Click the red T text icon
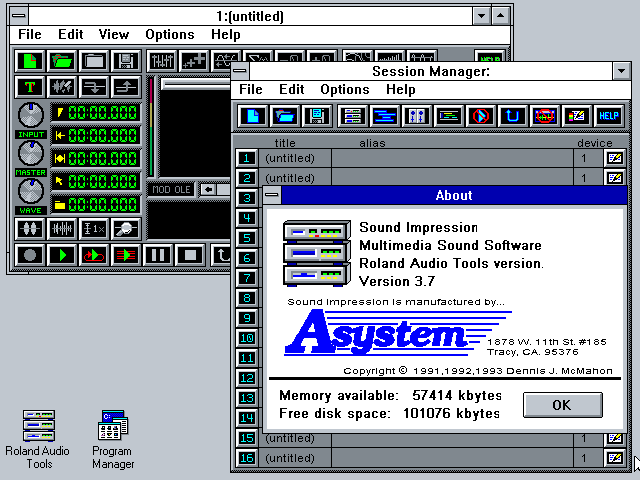 click(x=30, y=87)
